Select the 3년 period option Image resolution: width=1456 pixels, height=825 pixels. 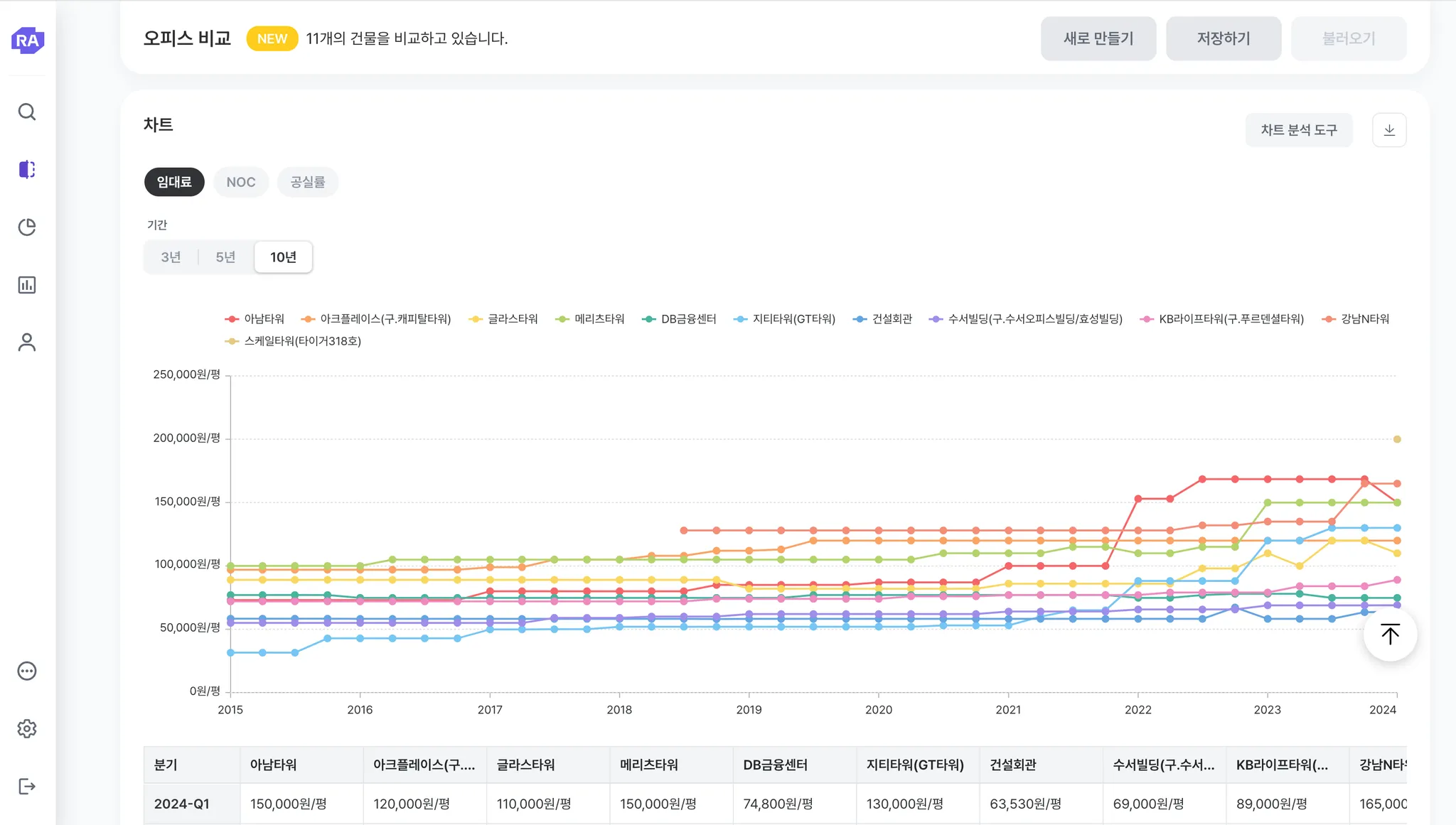171,257
